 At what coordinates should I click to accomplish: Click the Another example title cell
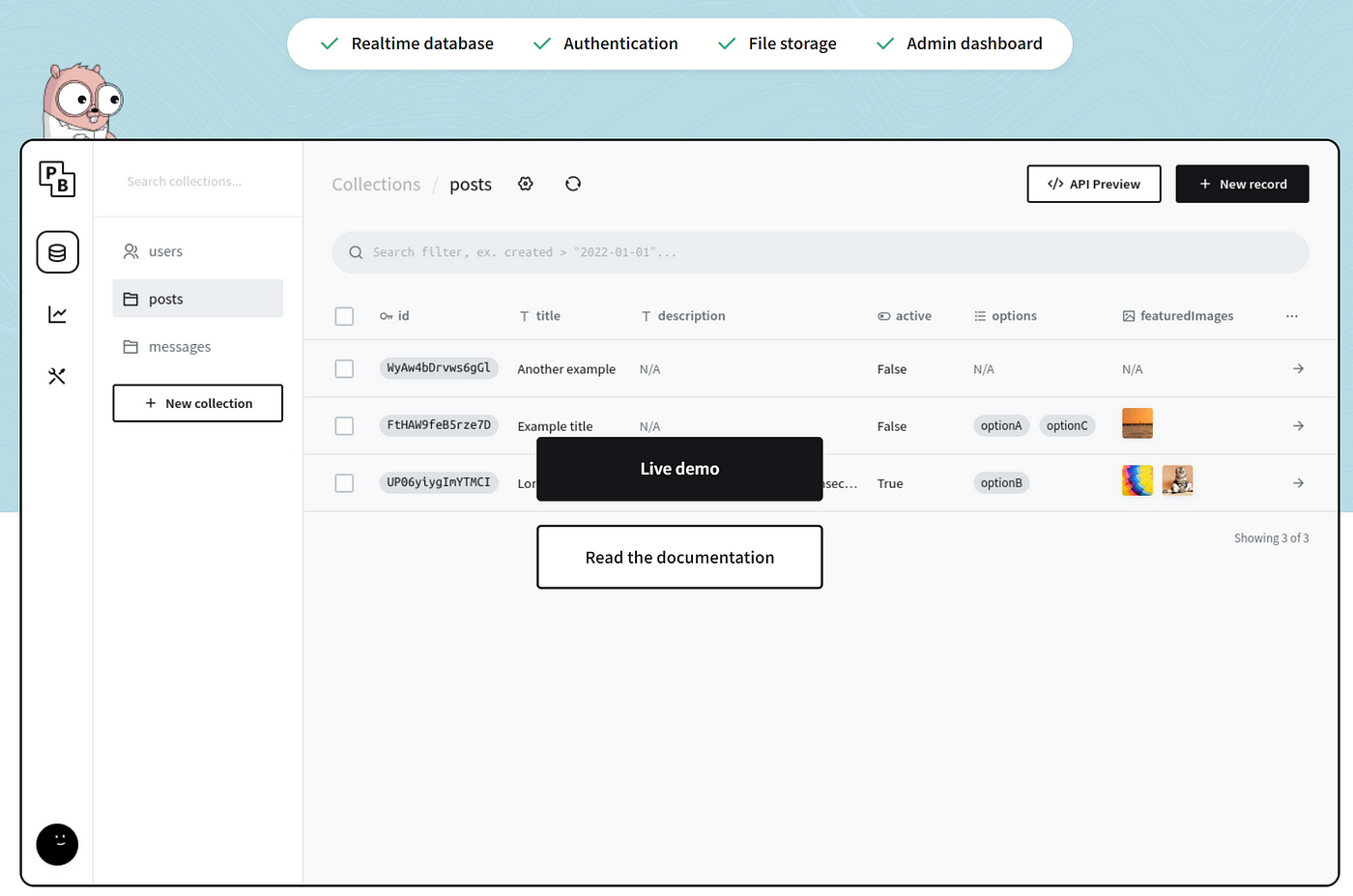[x=566, y=369]
